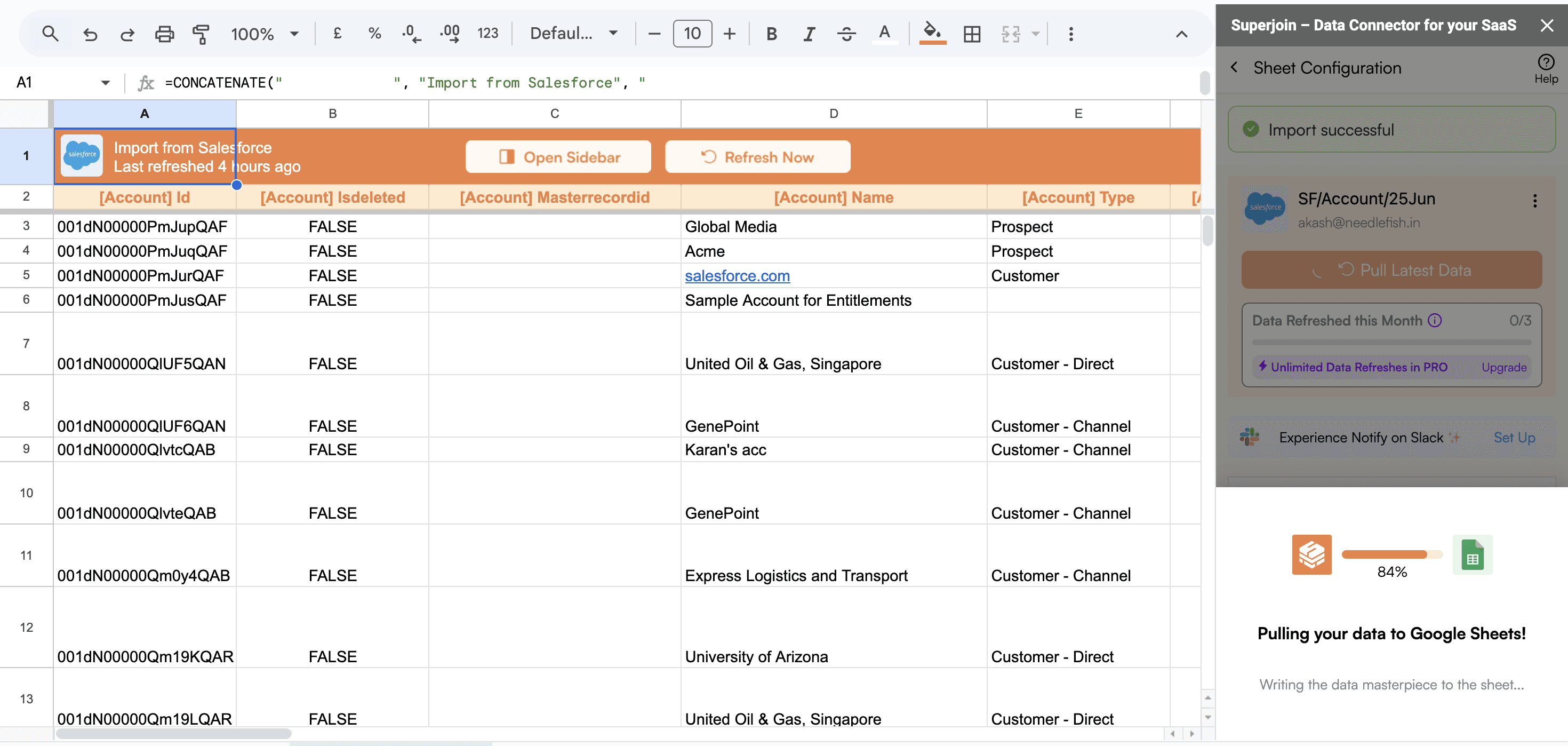Redo the last undone action
The height and width of the screenshot is (746, 1568).
[x=127, y=34]
